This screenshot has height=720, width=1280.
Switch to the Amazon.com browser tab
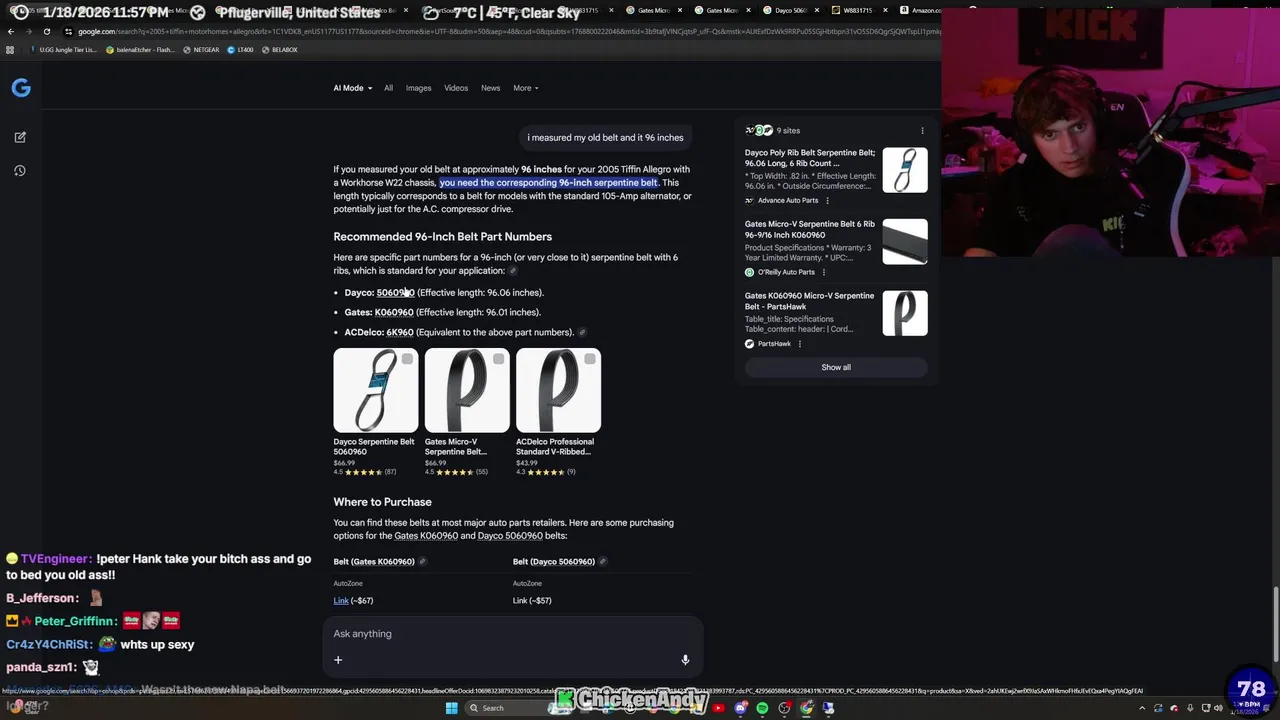click(x=919, y=10)
